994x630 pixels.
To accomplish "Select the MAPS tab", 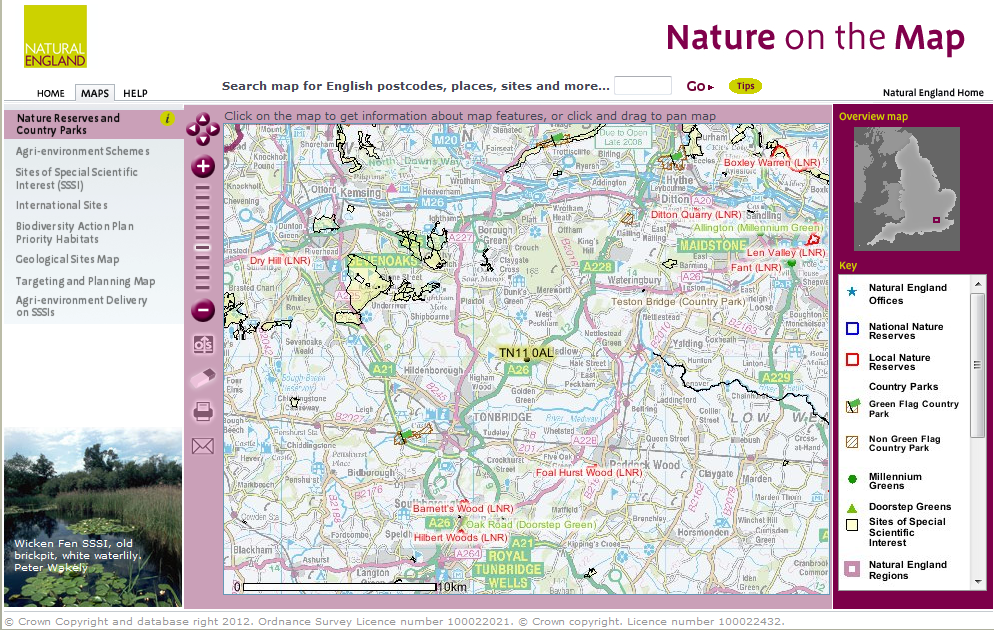I will tap(95, 93).
